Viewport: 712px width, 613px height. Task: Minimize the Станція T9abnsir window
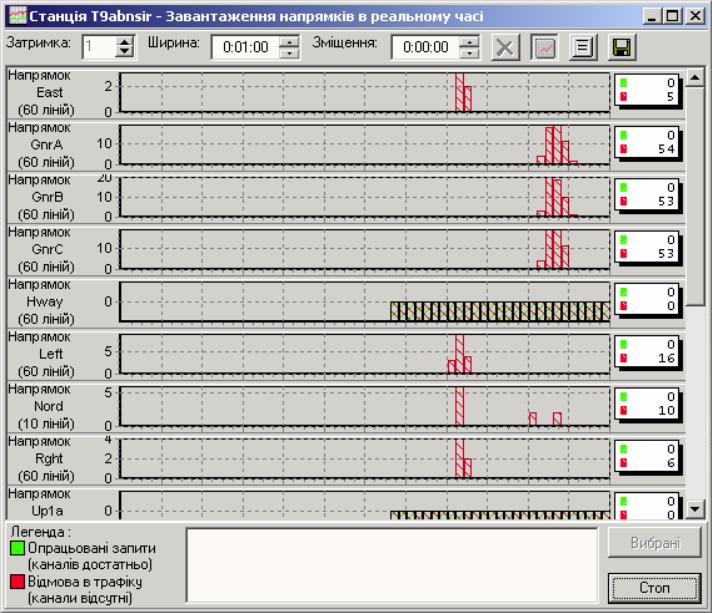point(652,16)
